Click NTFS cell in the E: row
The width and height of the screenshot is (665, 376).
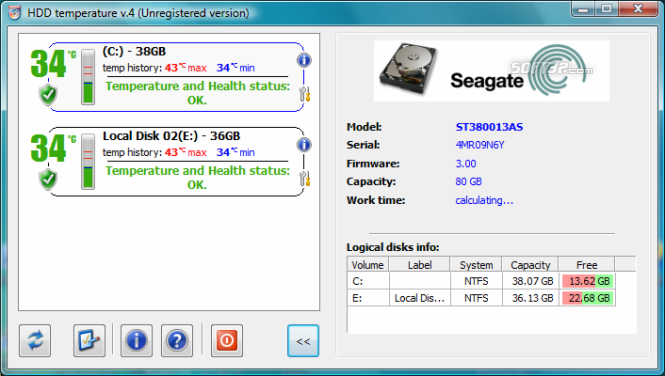[476, 298]
